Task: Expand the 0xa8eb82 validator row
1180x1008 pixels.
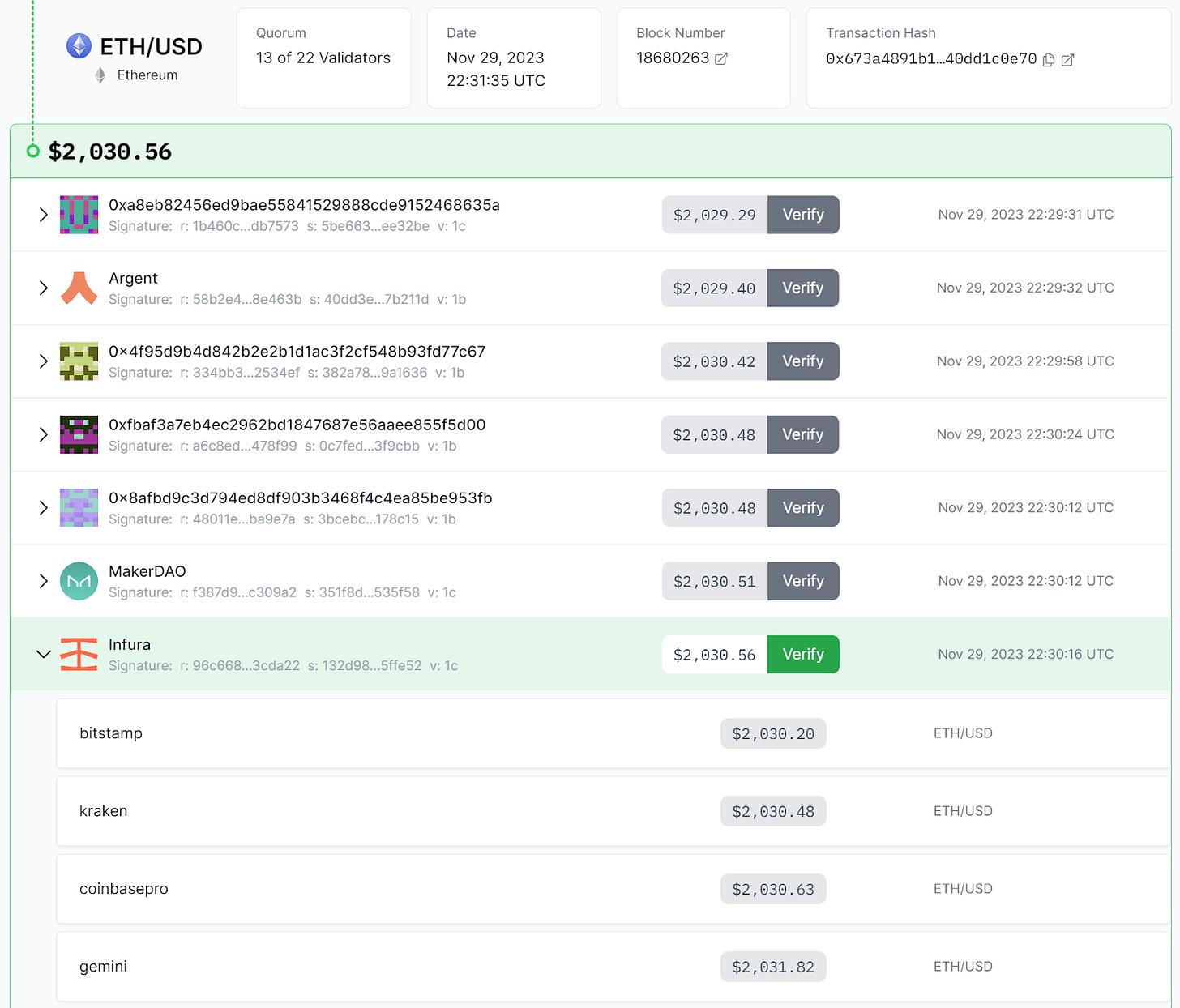Action: 44,215
